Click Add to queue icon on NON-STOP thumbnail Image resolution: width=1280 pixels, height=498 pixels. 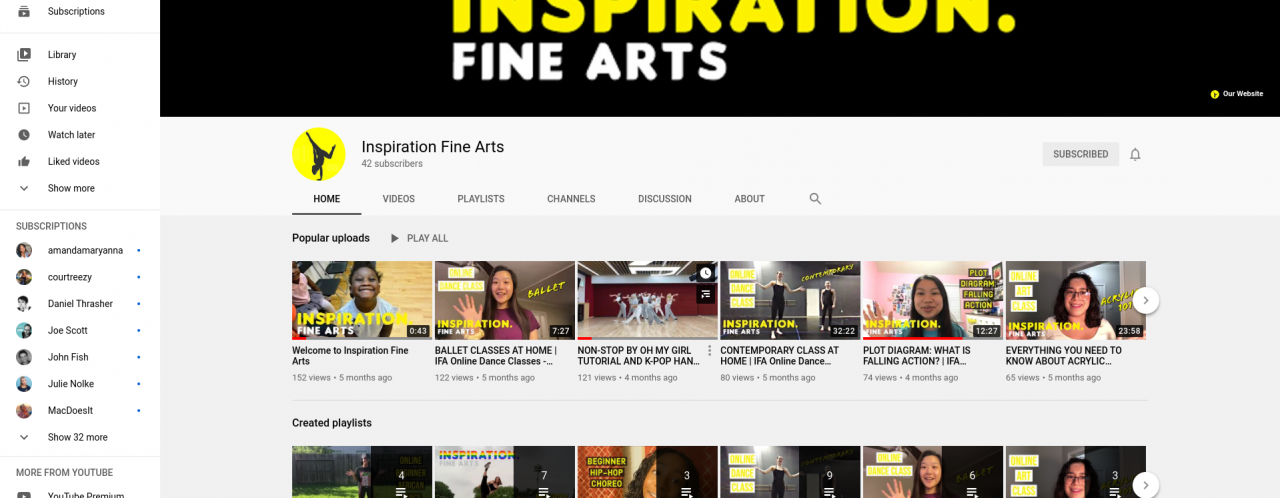click(705, 294)
